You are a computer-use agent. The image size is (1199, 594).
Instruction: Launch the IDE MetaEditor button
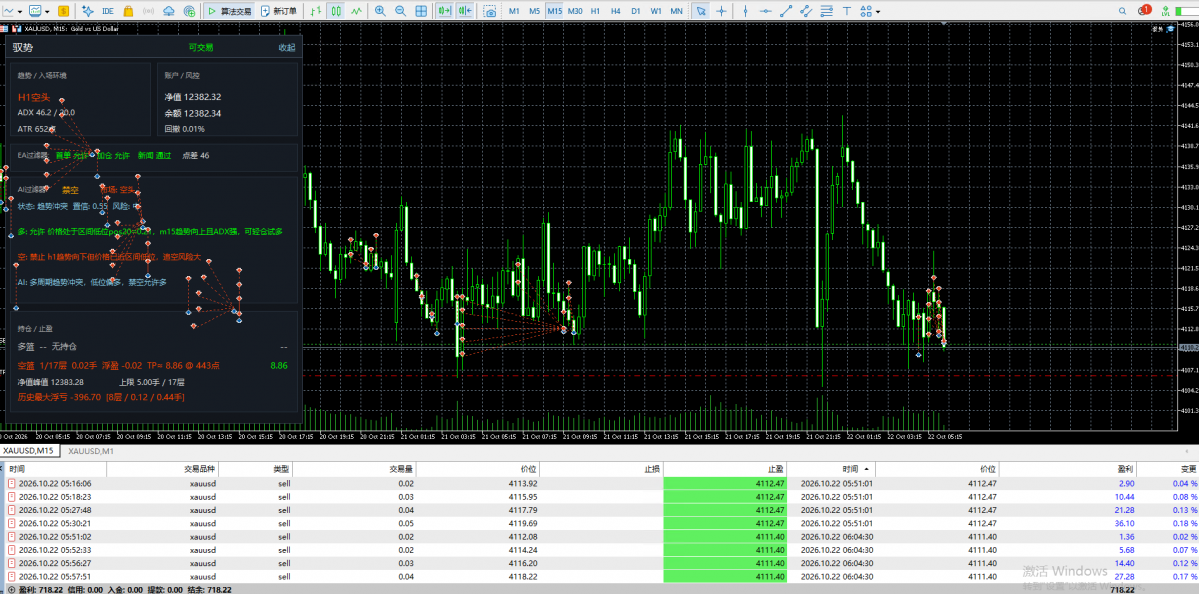point(109,11)
